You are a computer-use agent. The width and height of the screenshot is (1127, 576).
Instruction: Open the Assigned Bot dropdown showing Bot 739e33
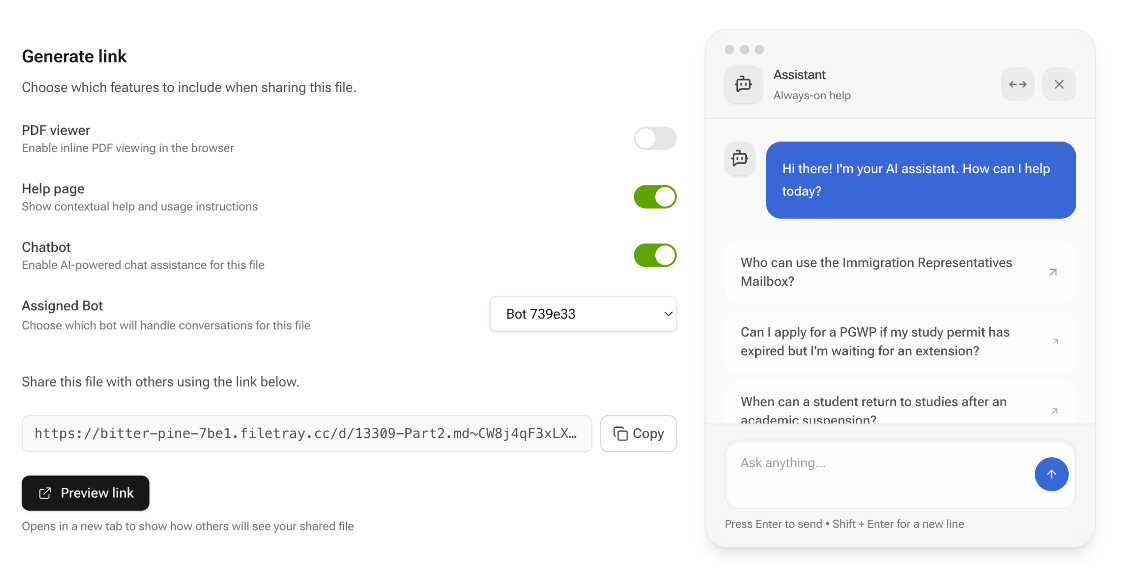tap(583, 313)
